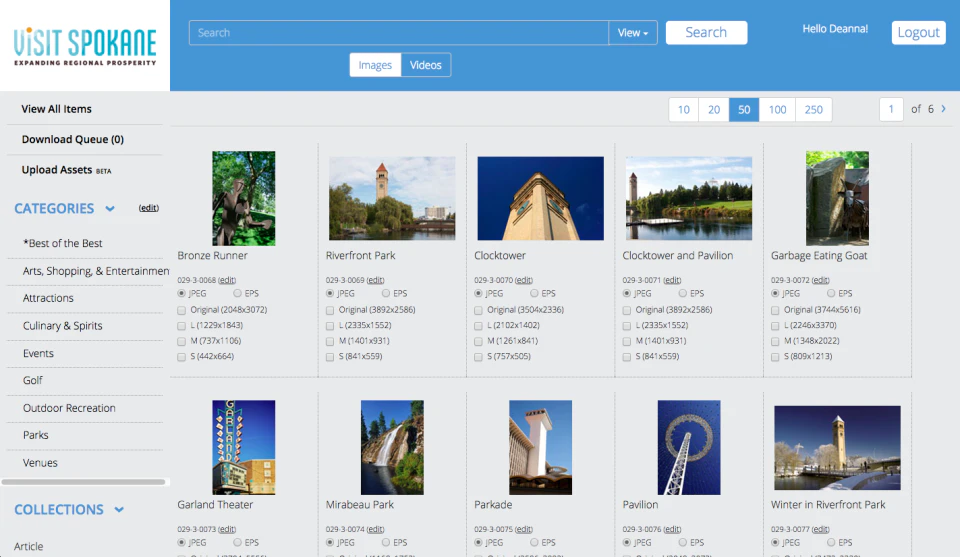Click edit link for 029-3-0070
960x557 pixels.
523,280
